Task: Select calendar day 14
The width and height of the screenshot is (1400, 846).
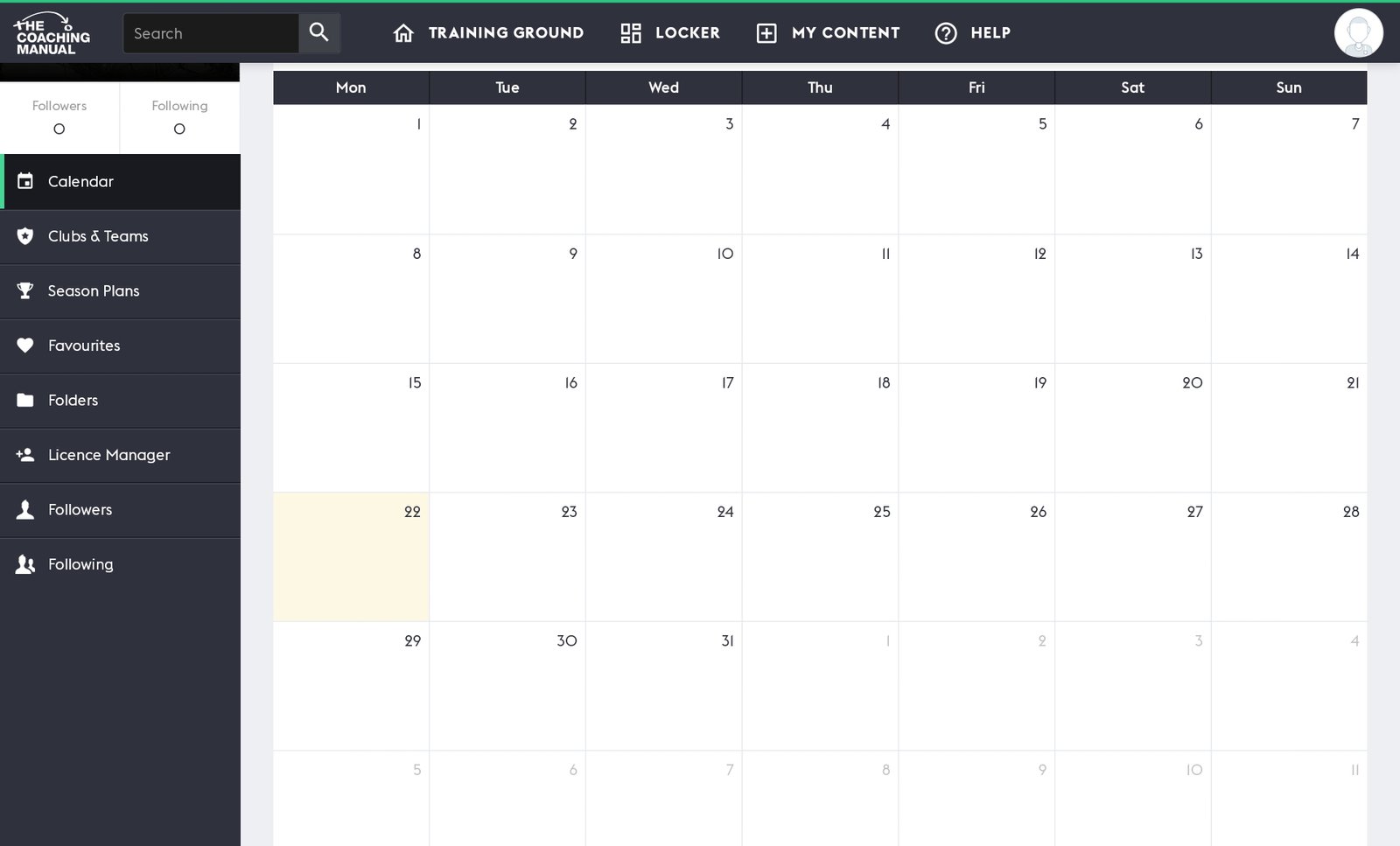Action: 1289,299
